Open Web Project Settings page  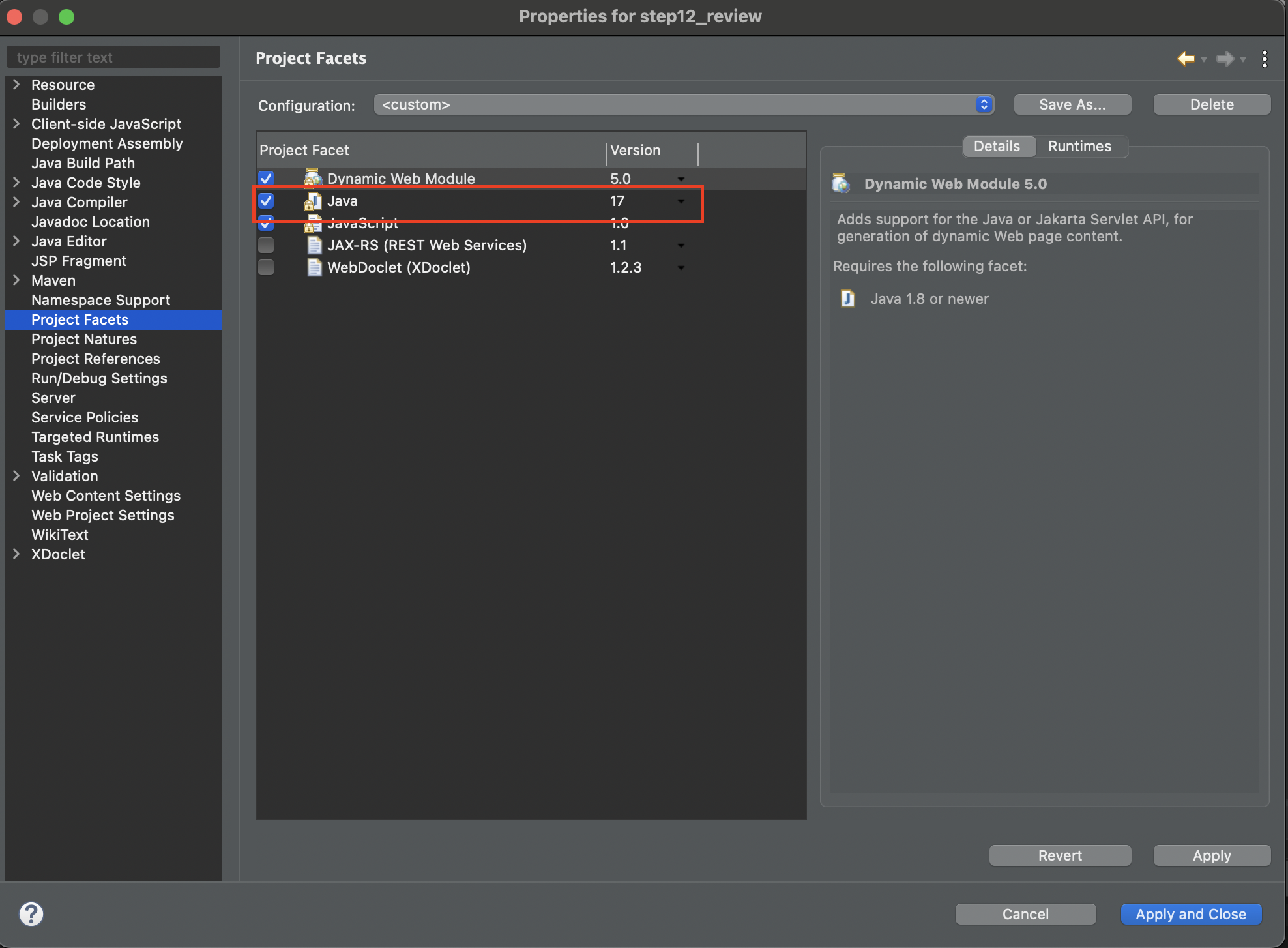(103, 515)
